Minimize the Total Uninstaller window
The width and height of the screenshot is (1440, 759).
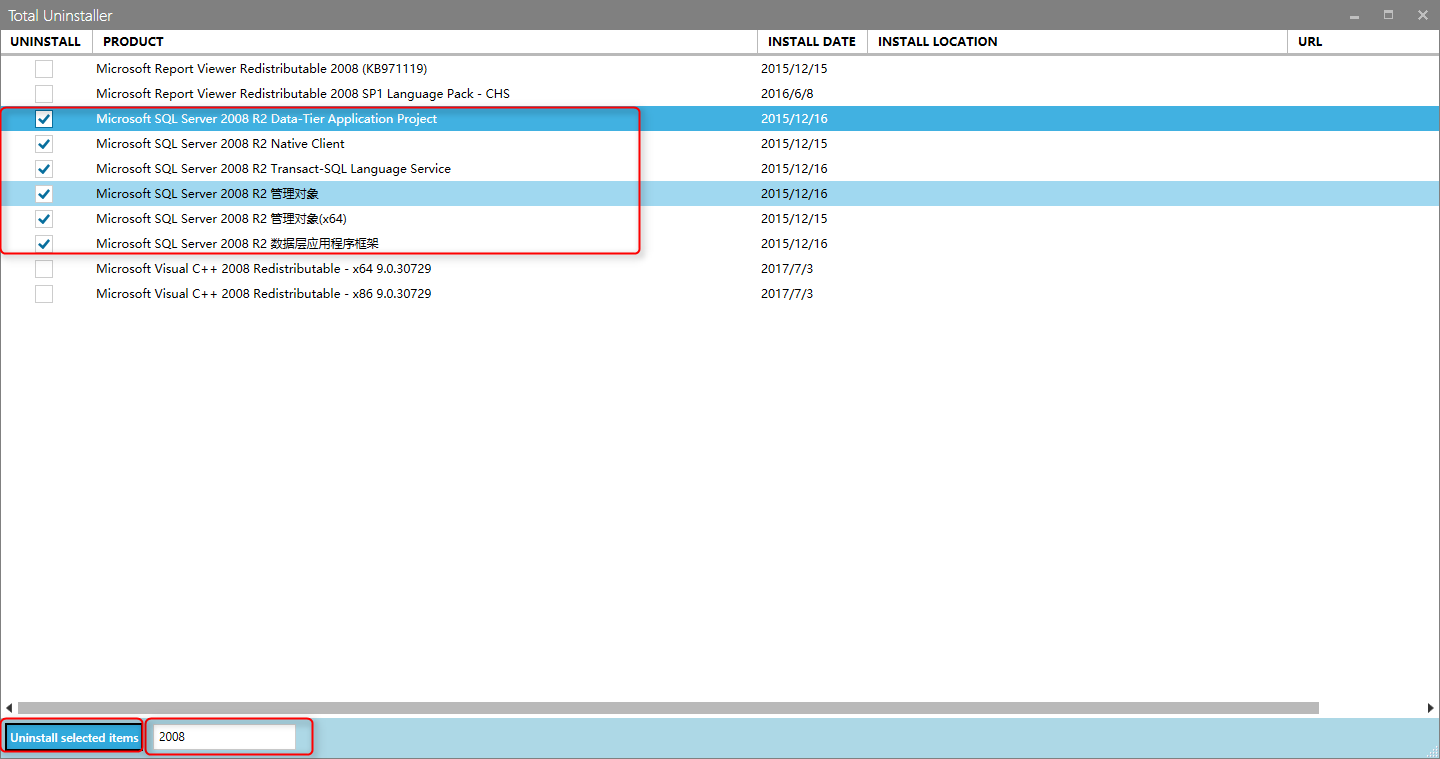coord(1354,15)
